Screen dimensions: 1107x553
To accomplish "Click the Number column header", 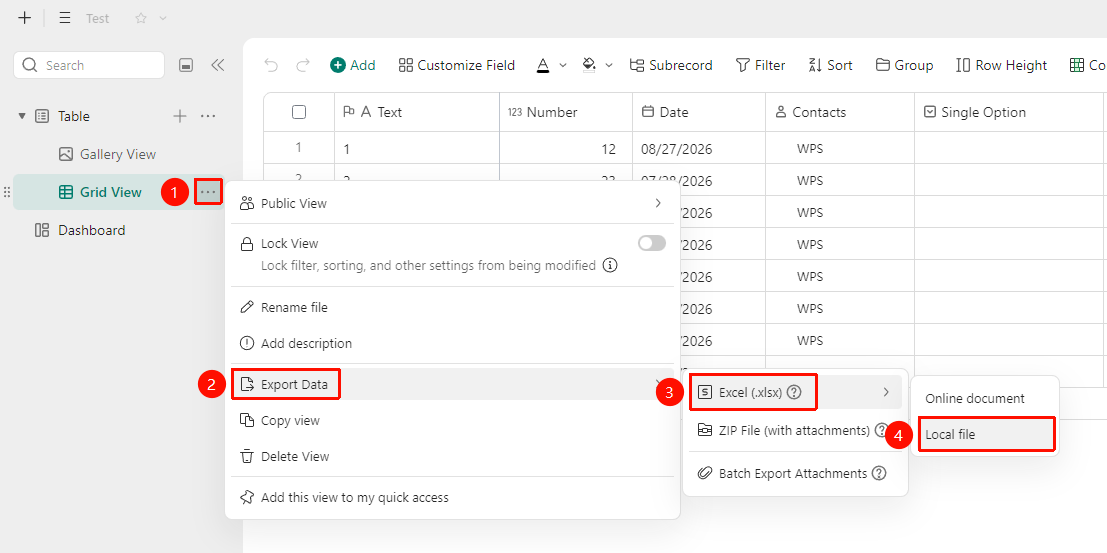I will pyautogui.click(x=566, y=112).
